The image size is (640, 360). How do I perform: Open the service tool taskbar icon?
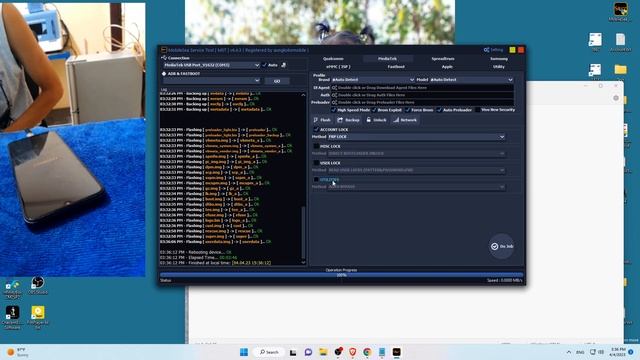point(397,352)
